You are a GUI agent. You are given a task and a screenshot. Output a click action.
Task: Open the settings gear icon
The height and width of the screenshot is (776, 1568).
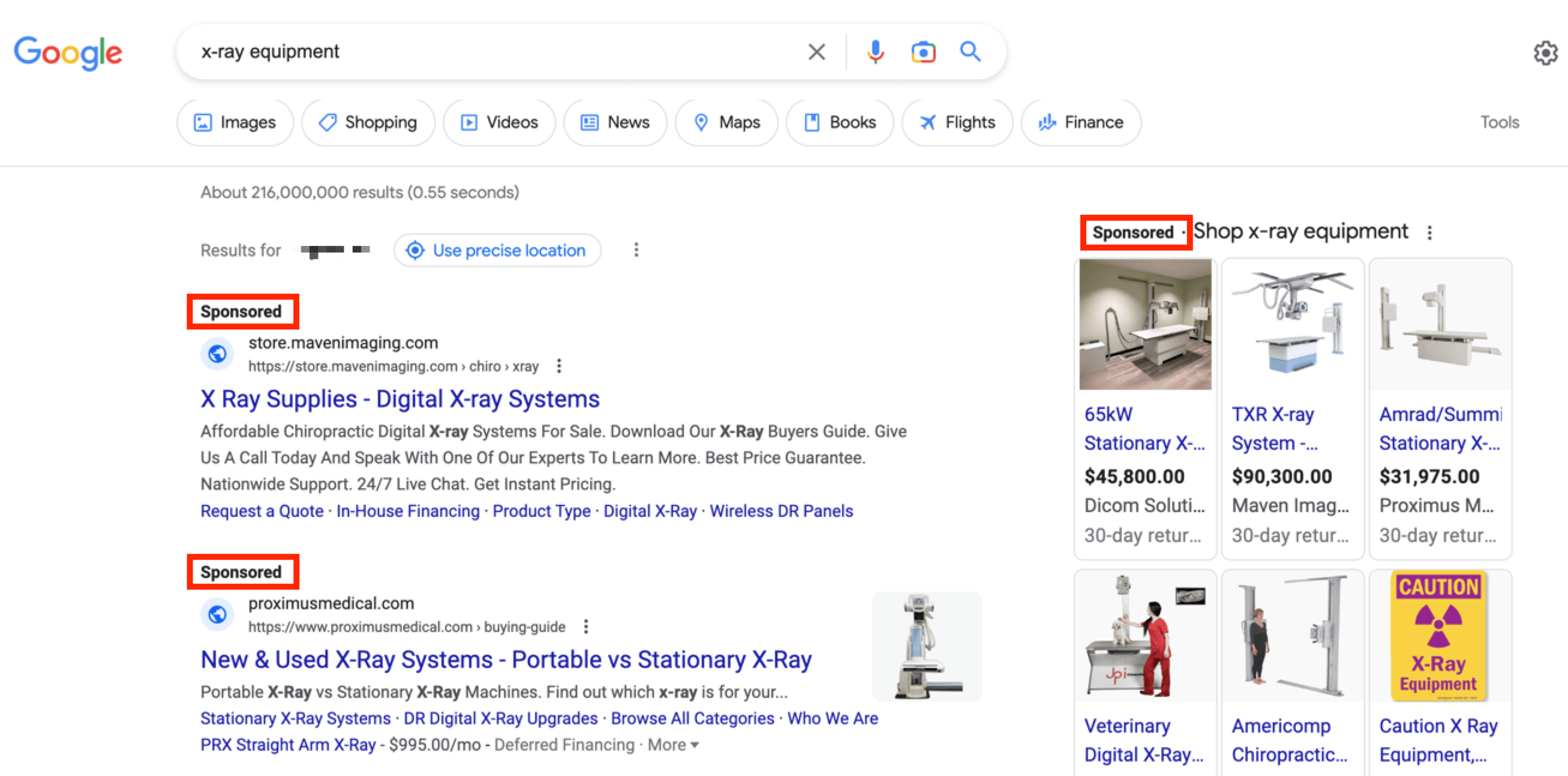point(1545,53)
